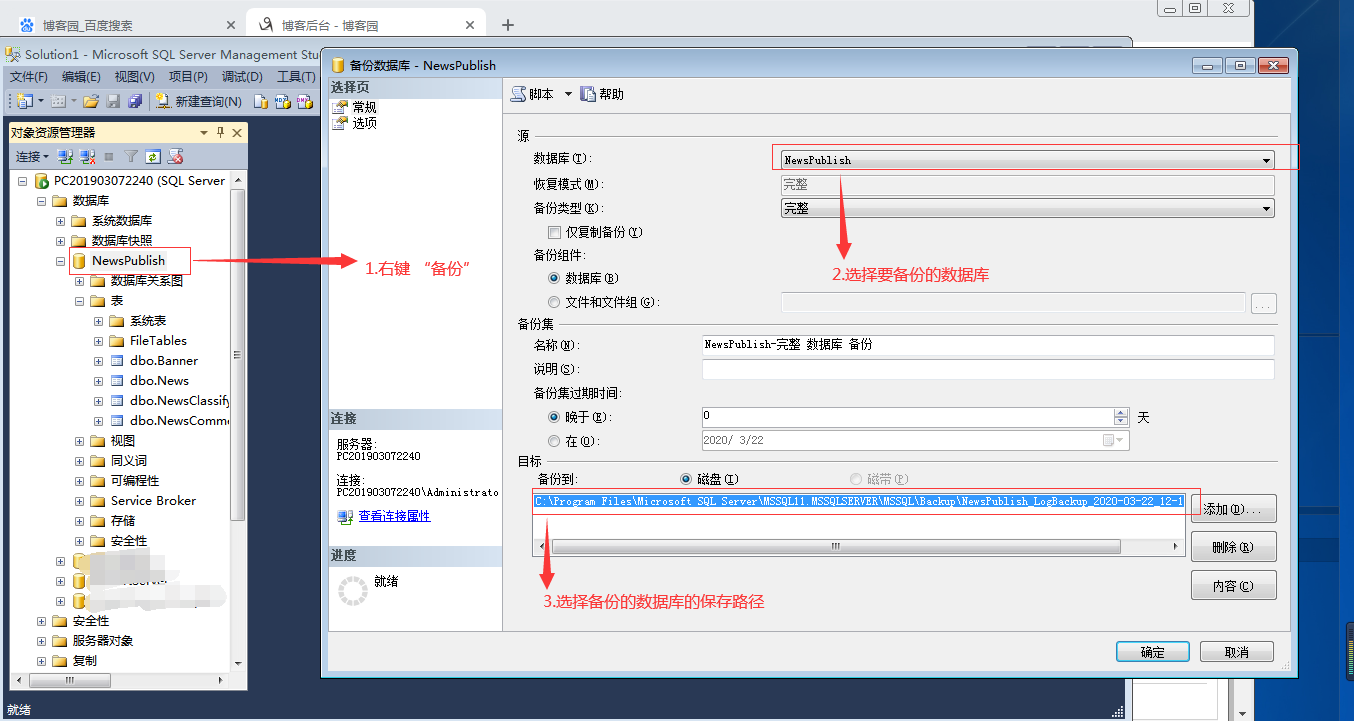The width and height of the screenshot is (1354, 721).
Task: Click the Save All toolbar icon
Action: [x=135, y=101]
